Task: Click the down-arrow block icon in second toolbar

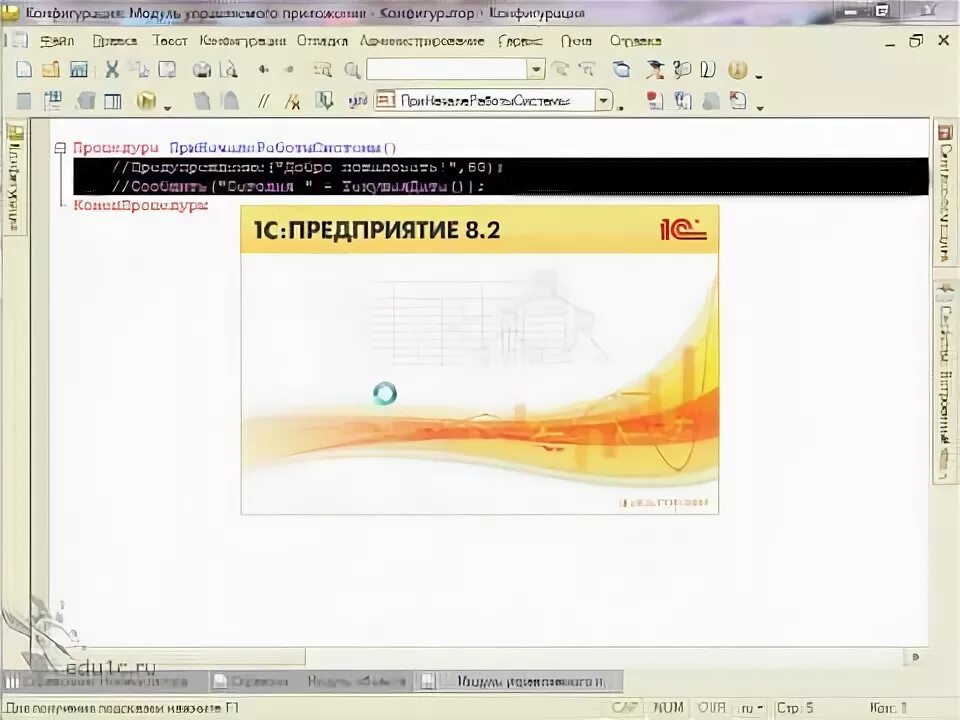Action: tap(324, 100)
